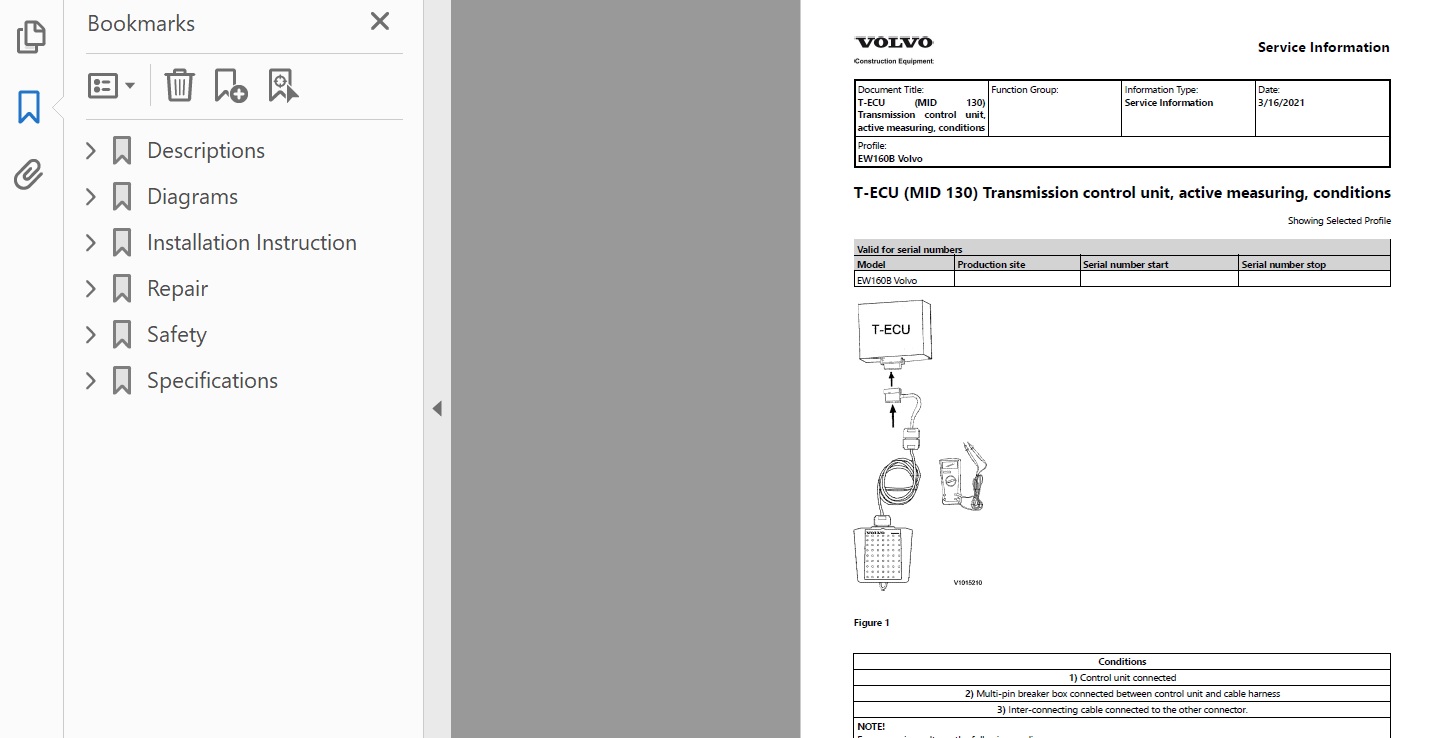Screen dimensions: 1435x738
Task: Close the Bookmarks panel
Action: 380,22
